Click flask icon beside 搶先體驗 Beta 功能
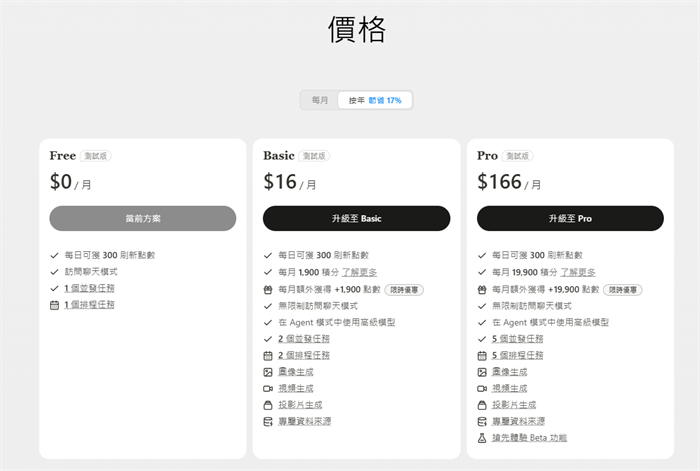 (x=482, y=438)
